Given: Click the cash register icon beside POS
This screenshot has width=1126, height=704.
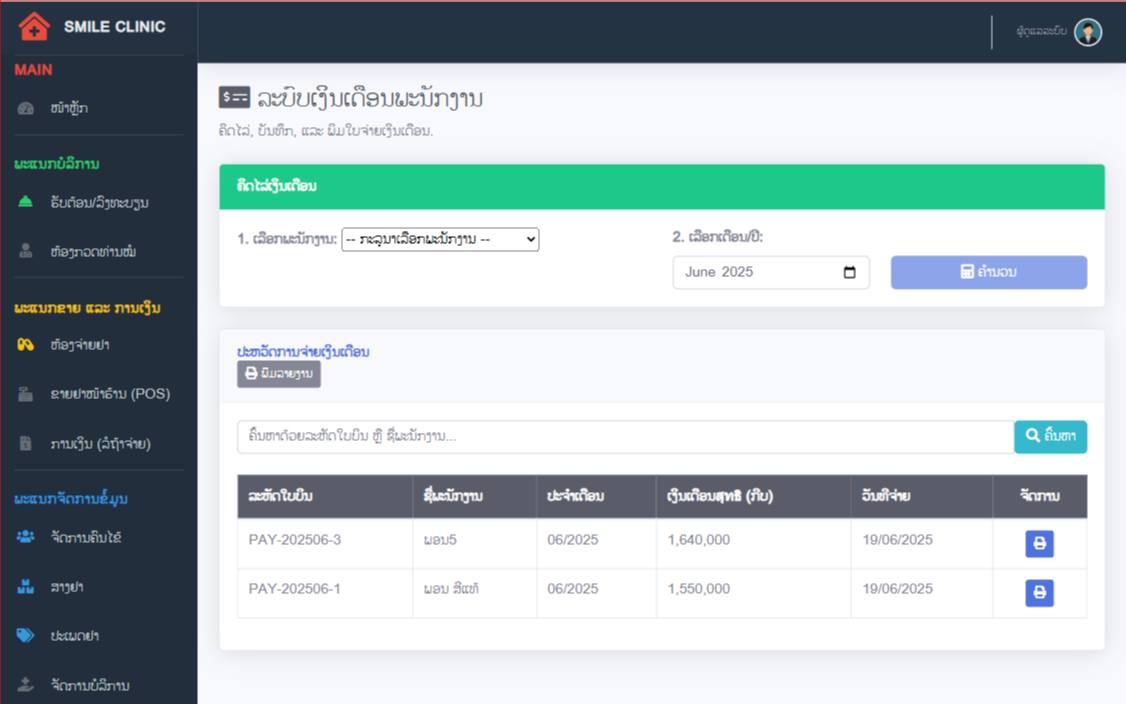Looking at the screenshot, I should (x=26, y=394).
